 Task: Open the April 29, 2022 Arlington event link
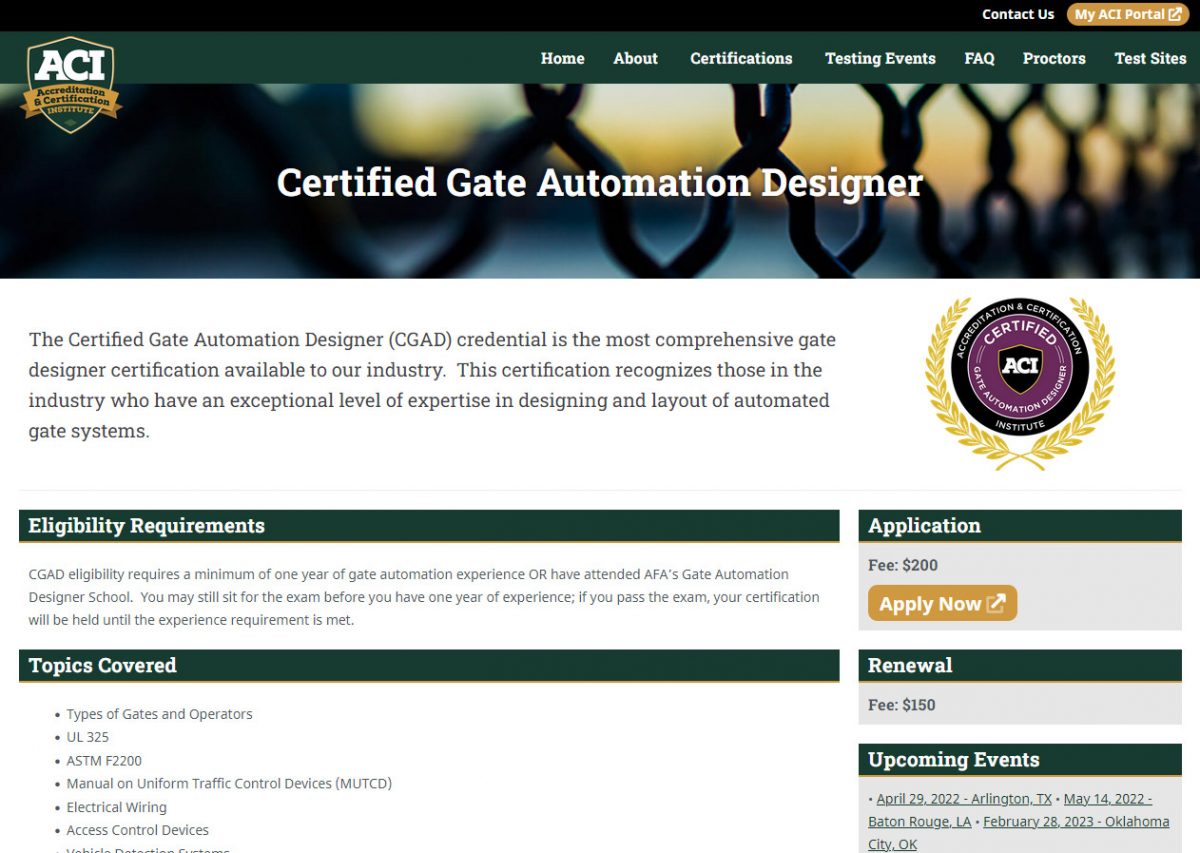(963, 798)
